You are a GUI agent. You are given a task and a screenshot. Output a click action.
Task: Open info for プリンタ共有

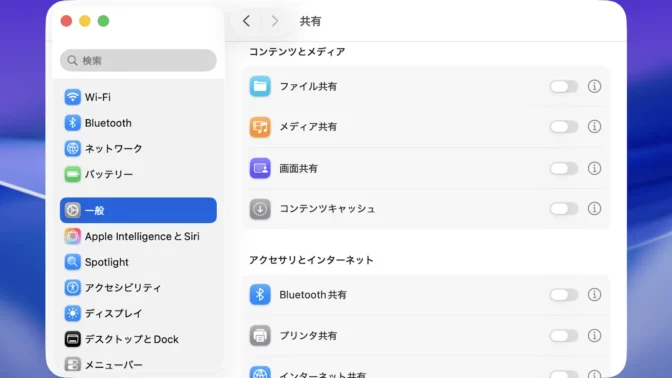point(594,336)
